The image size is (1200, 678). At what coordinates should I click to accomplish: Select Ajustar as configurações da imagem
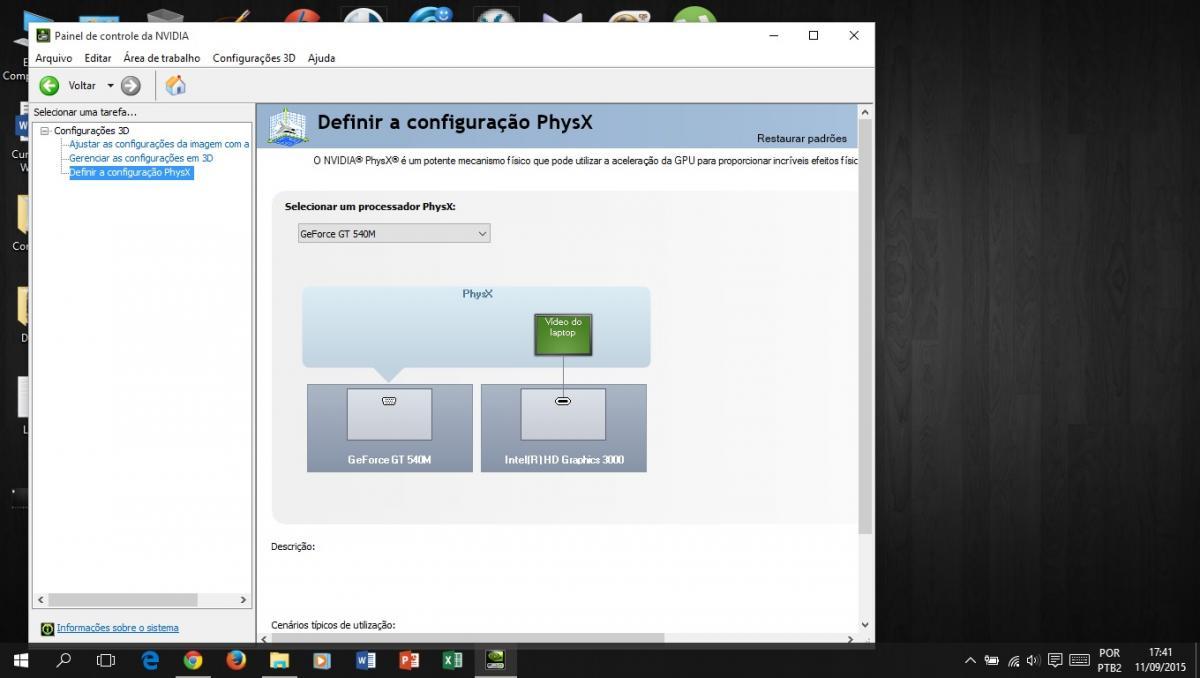159,144
